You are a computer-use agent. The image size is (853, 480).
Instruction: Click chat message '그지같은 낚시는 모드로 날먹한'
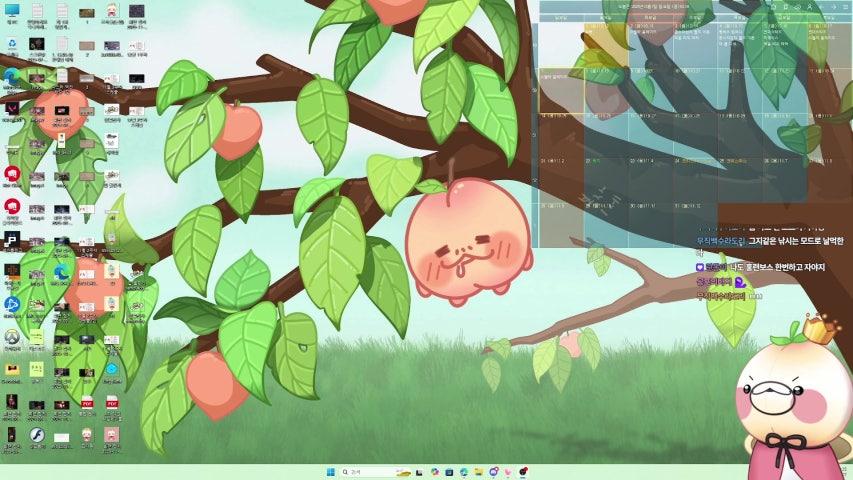(x=796, y=241)
